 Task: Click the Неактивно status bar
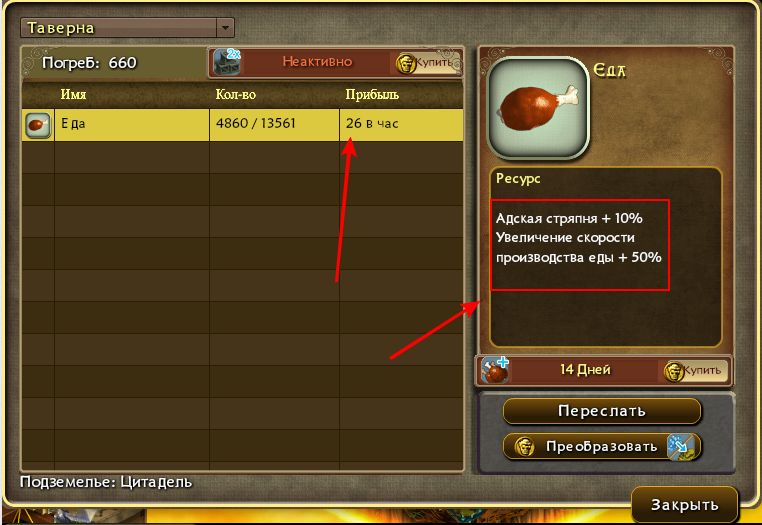coord(317,62)
